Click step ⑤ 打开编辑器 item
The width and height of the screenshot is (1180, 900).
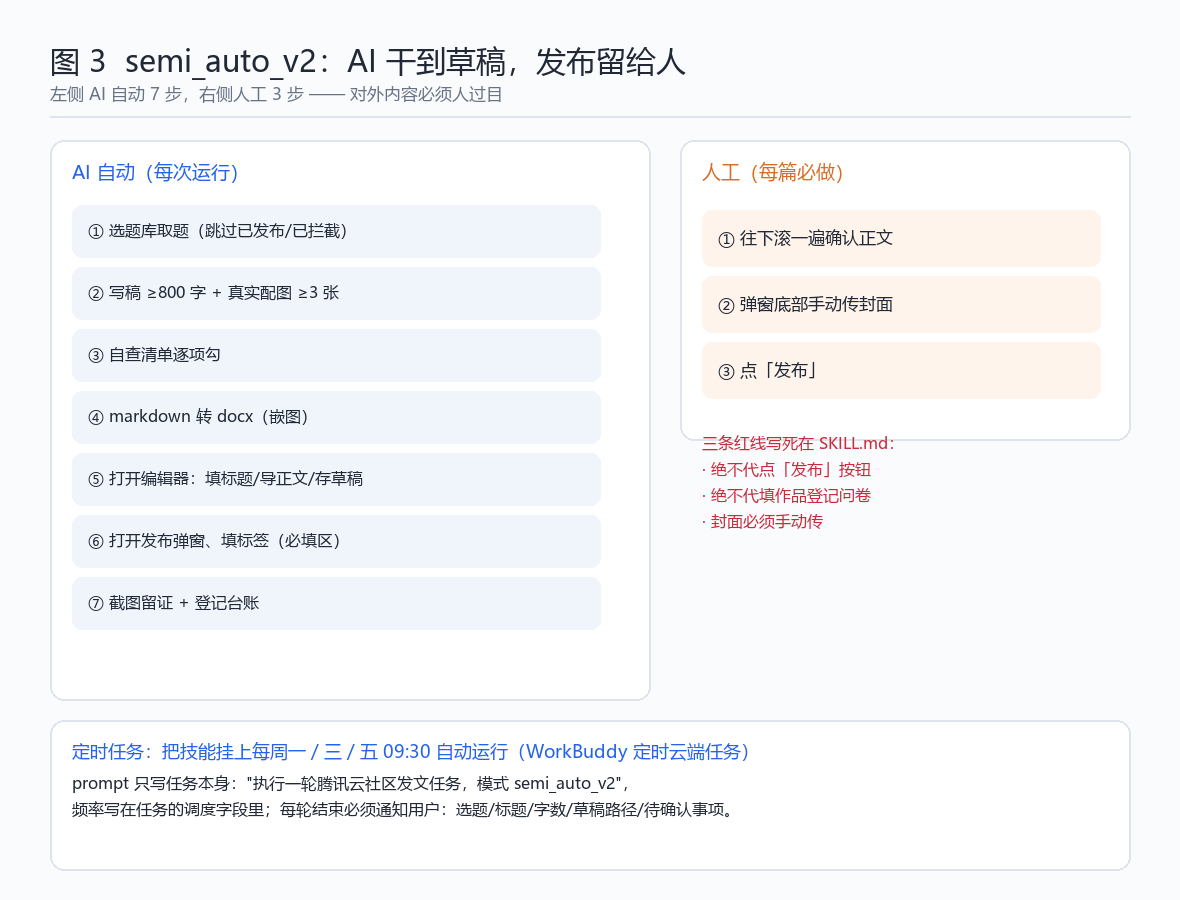[x=336, y=479]
